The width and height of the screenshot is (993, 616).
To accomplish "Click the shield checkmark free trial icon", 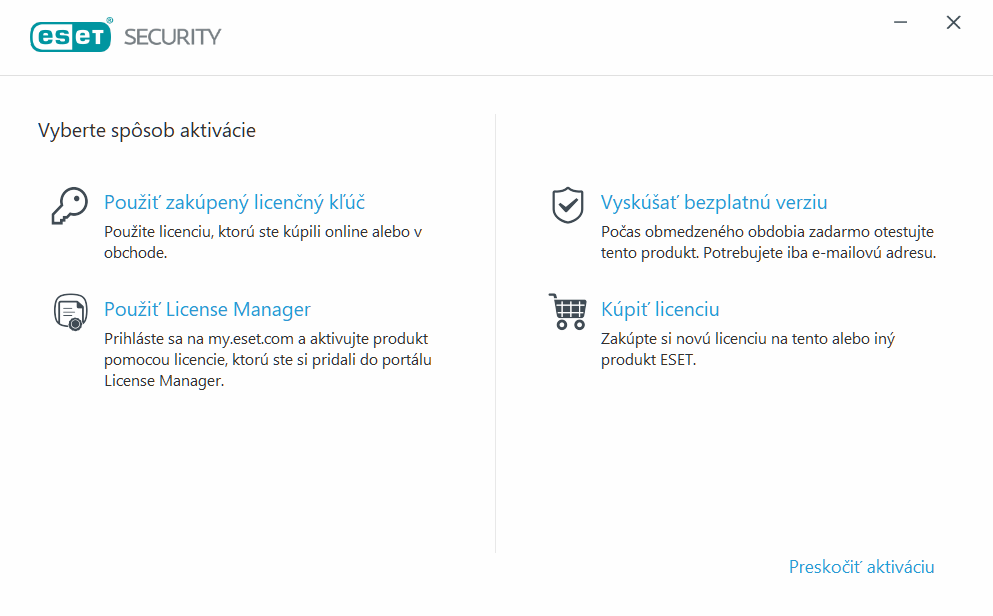I will tap(567, 205).
